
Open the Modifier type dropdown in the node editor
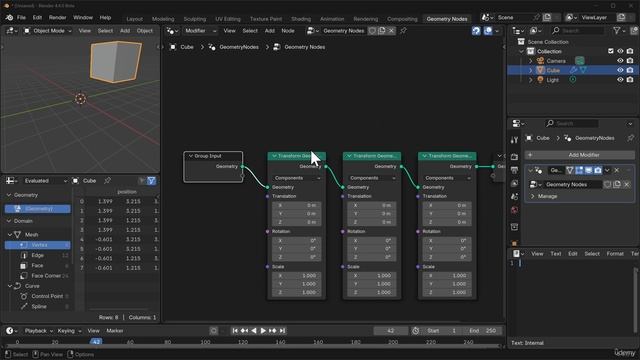click(200, 31)
